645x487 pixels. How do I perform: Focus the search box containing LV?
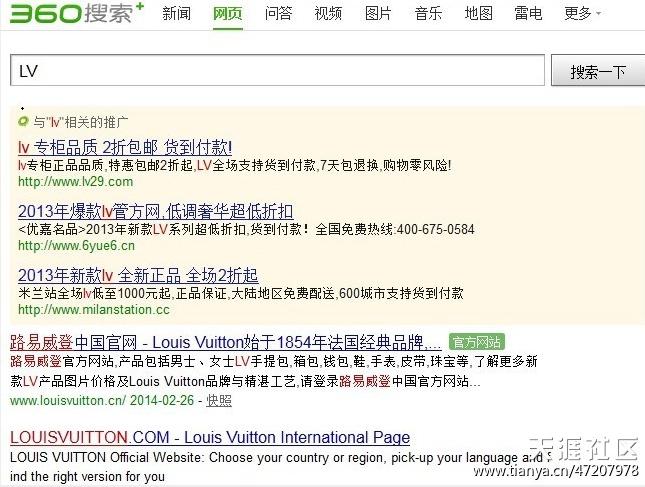point(277,70)
